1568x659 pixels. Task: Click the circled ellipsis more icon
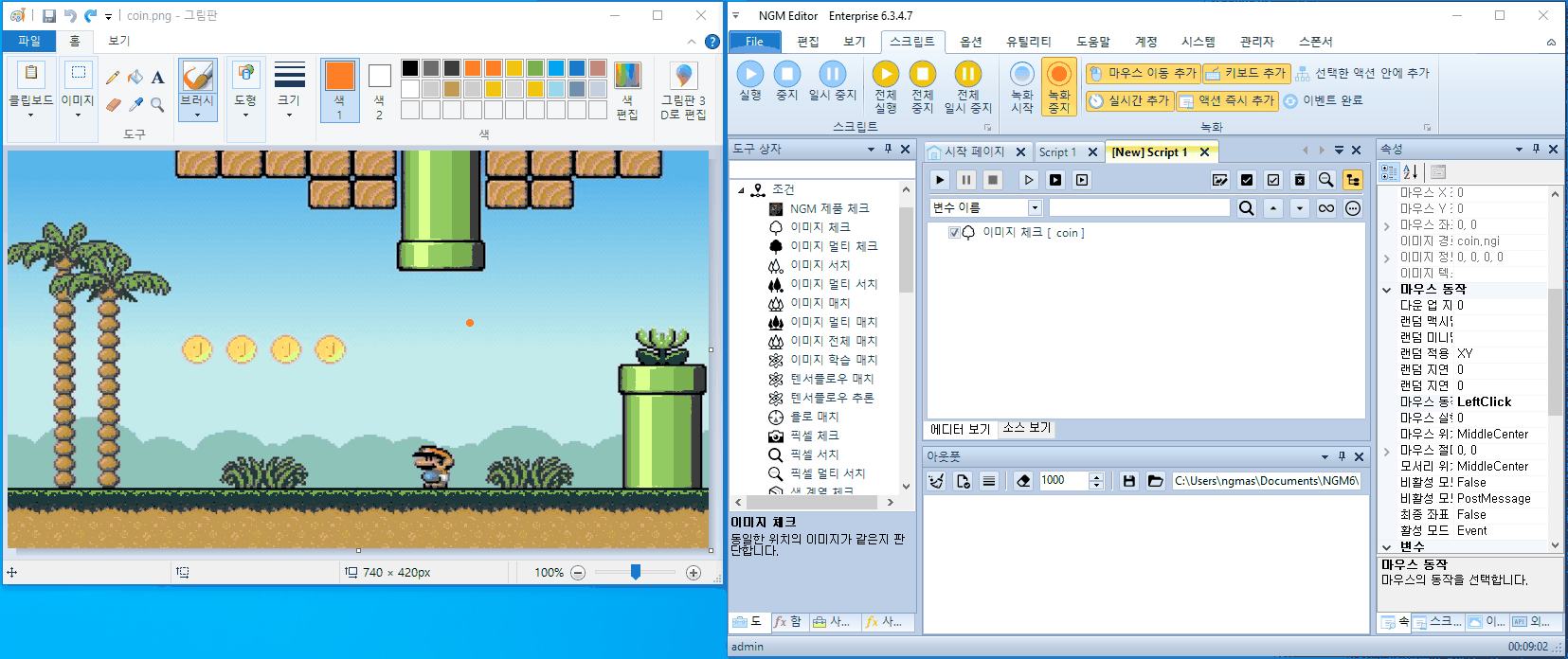[1353, 208]
